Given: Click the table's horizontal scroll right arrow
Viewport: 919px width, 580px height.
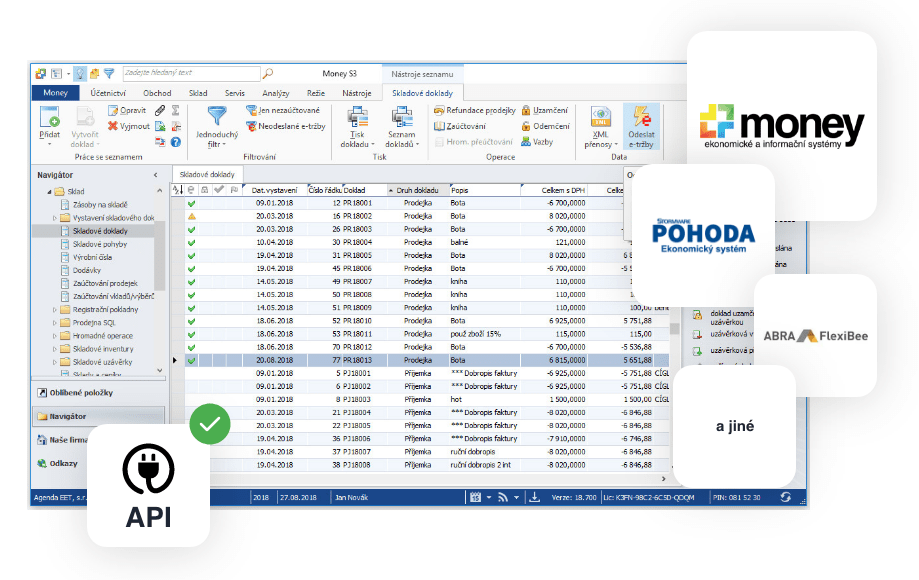Looking at the screenshot, I should click(663, 479).
